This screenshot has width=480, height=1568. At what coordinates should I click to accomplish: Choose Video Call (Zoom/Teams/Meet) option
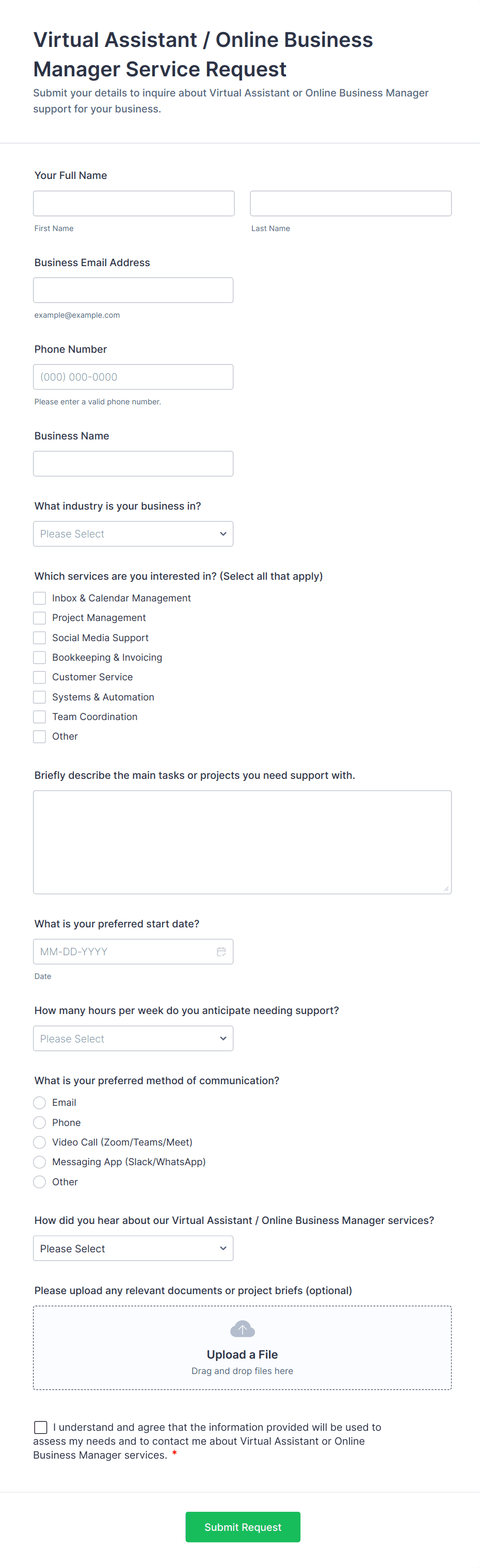point(40,1142)
